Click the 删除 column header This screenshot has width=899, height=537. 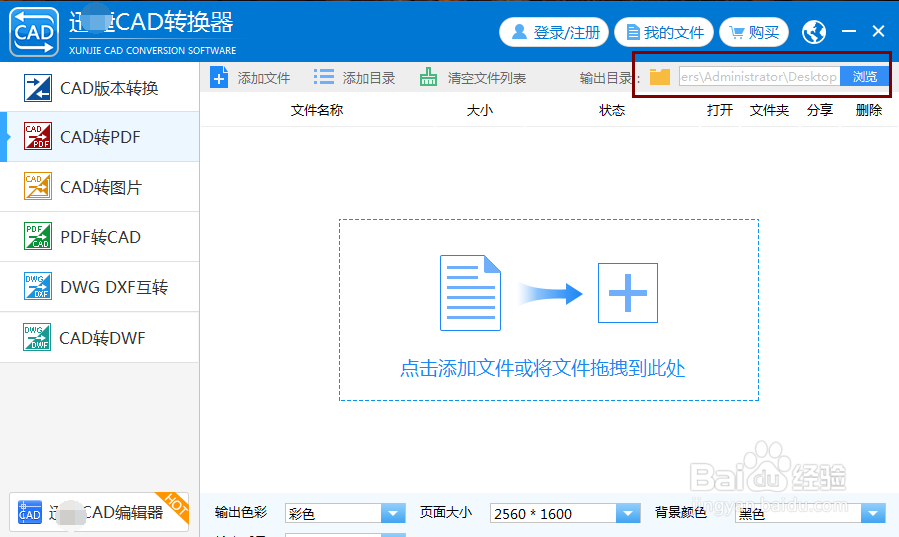[x=869, y=110]
